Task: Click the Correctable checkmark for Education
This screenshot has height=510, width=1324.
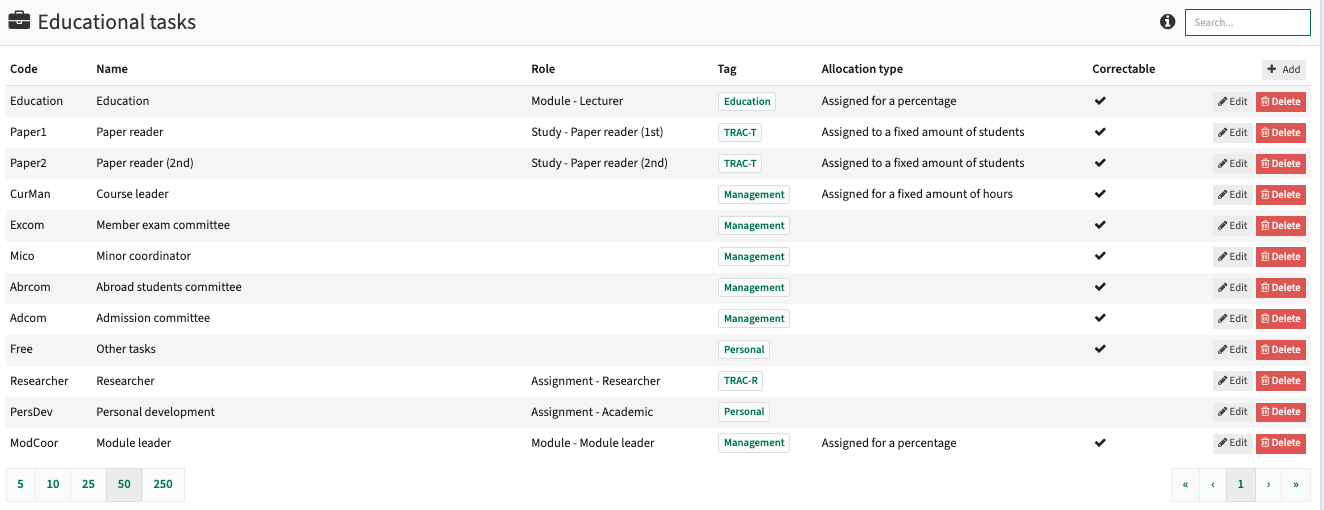Action: [1100, 101]
